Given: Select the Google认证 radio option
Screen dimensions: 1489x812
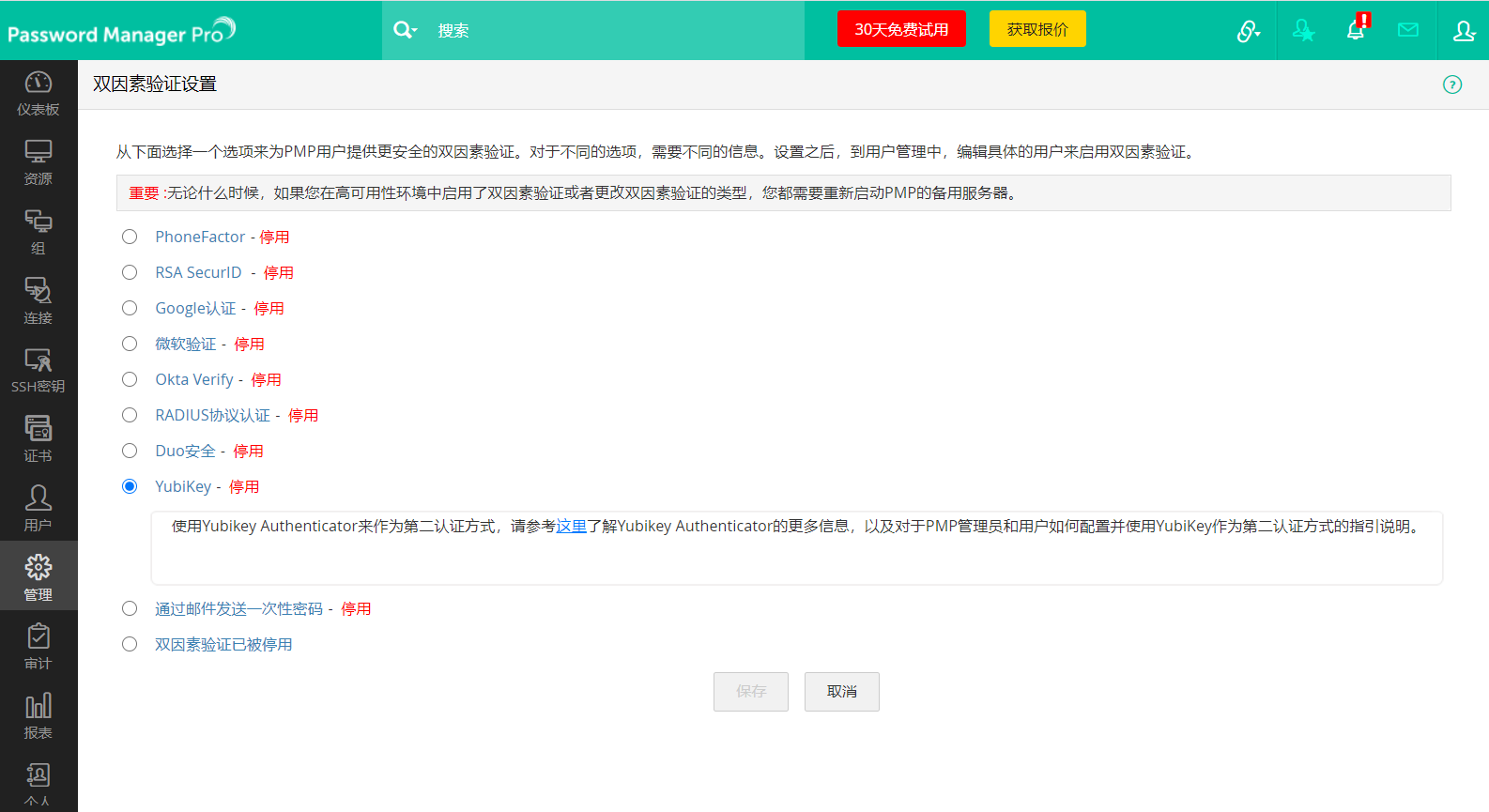Looking at the screenshot, I should 130,308.
